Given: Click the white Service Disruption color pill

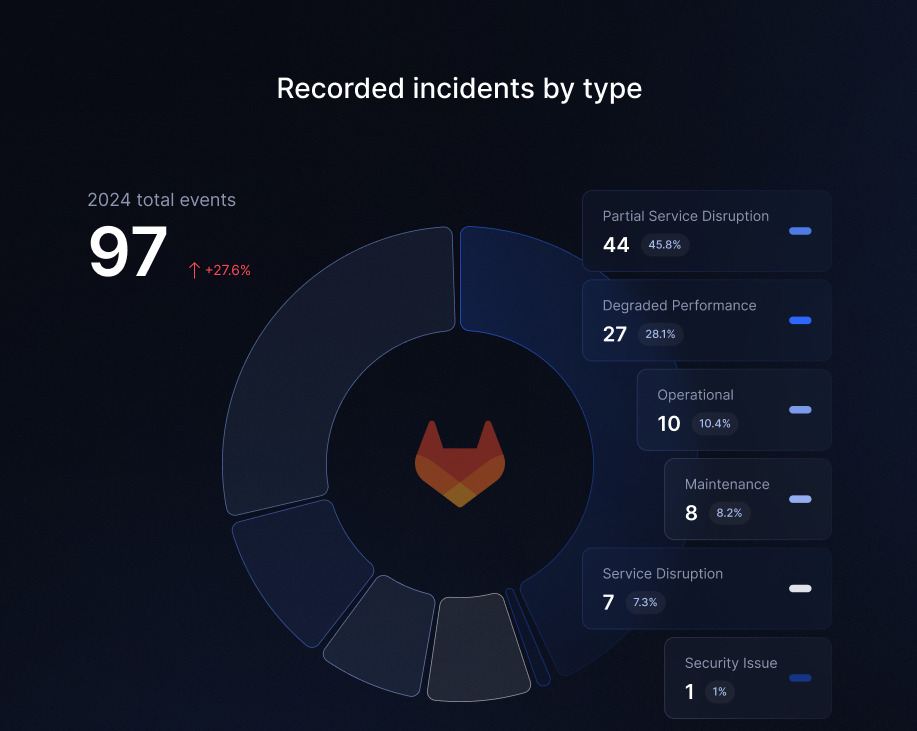Looking at the screenshot, I should pos(800,588).
